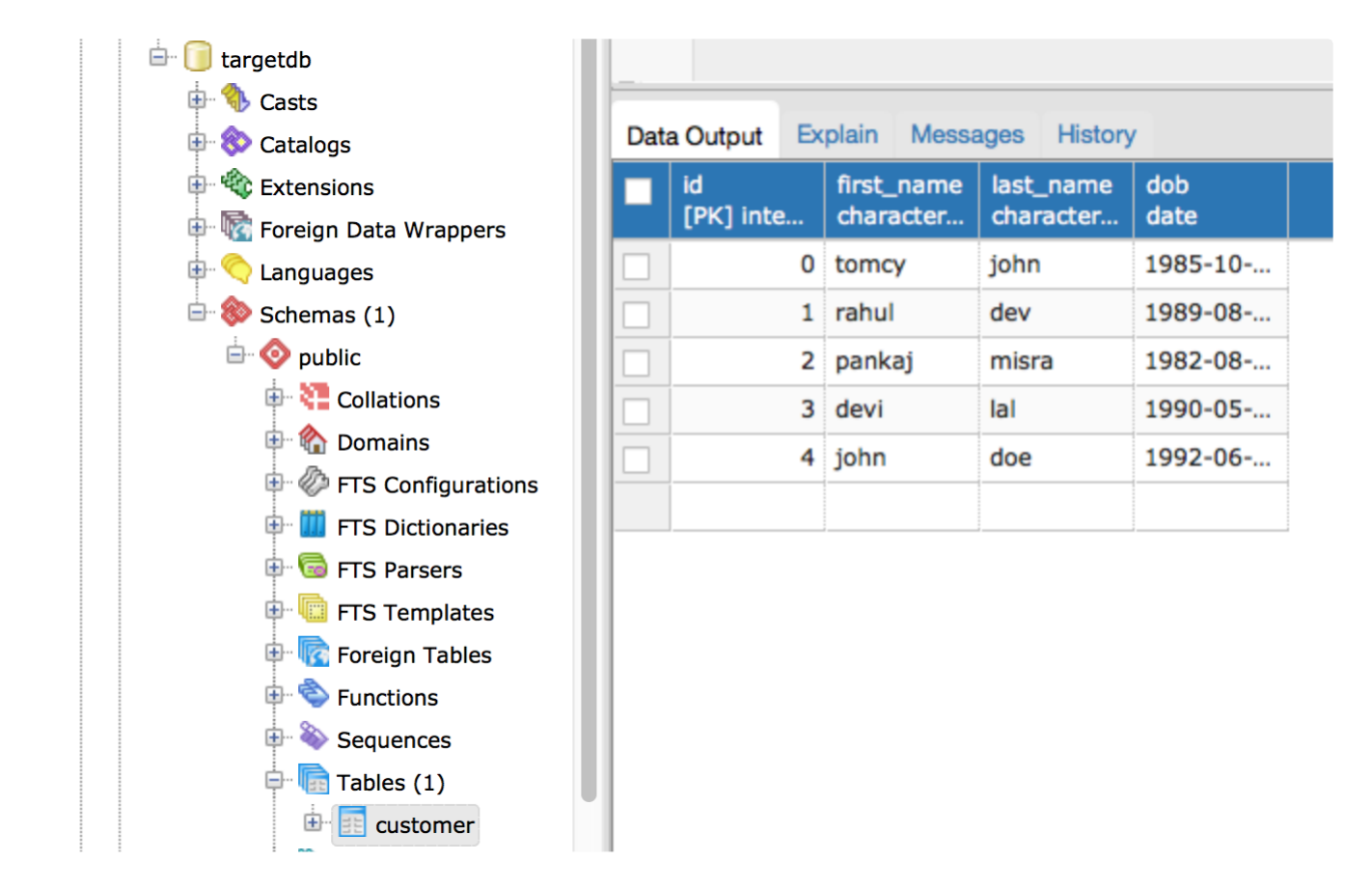The image size is (1372, 890).
Task: Expand the customer table node
Action: click(313, 822)
